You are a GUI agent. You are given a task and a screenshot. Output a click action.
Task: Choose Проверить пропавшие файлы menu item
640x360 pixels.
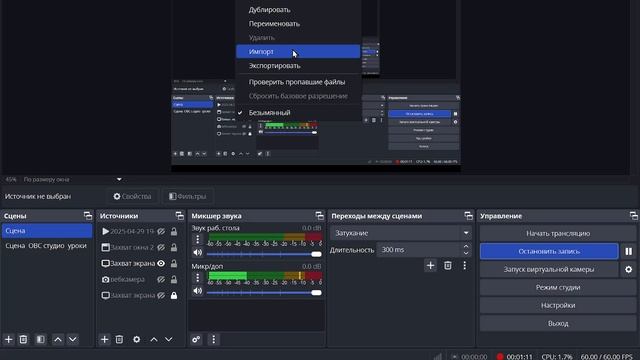tap(298, 82)
